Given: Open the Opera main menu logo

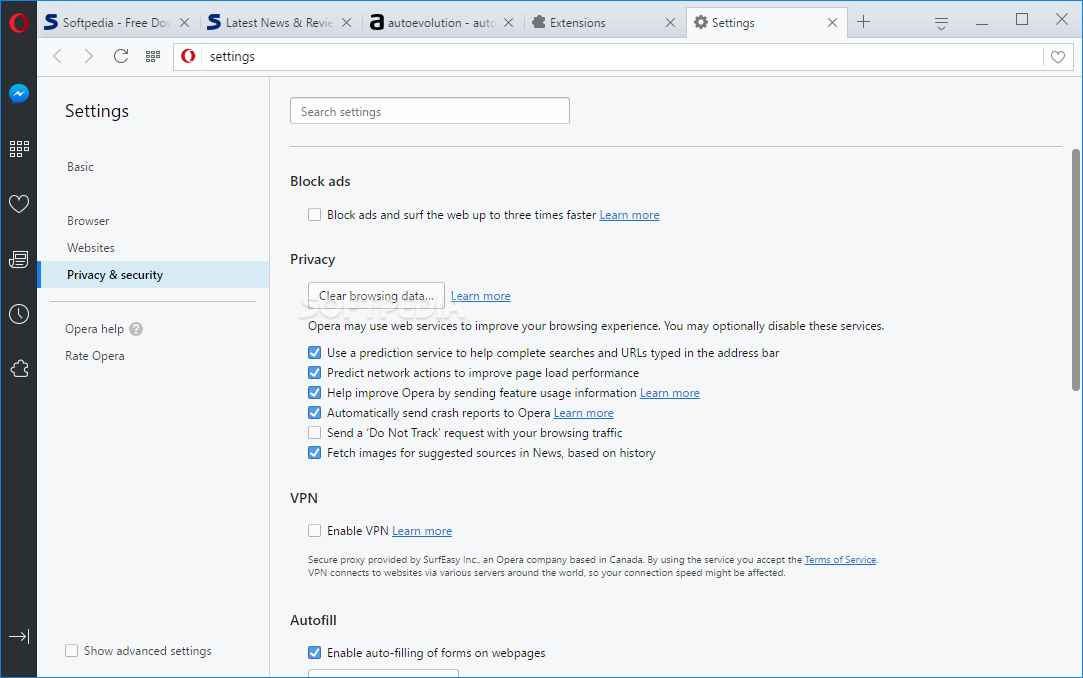Looking at the screenshot, I should click(x=19, y=23).
